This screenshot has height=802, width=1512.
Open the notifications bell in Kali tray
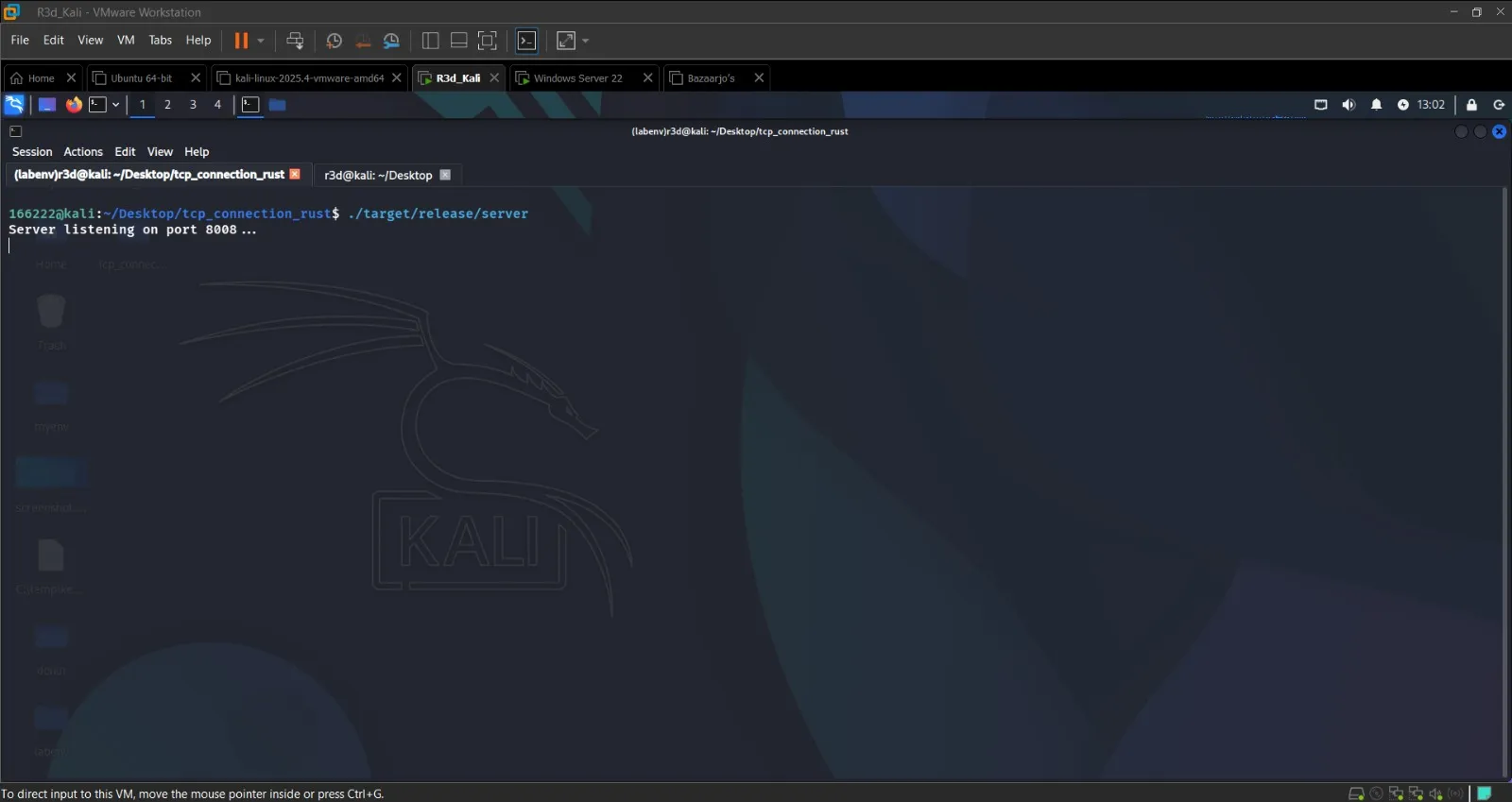click(1376, 105)
